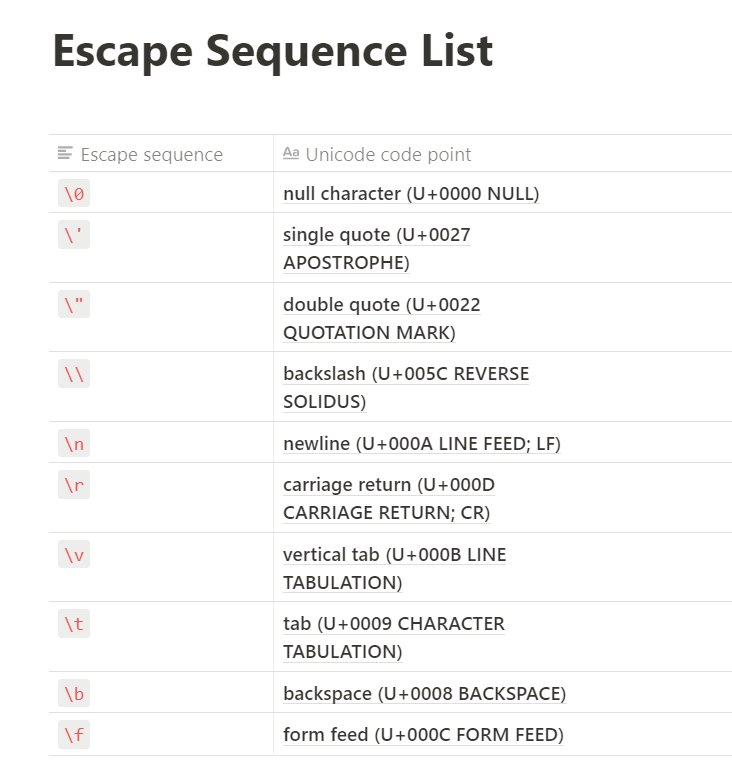The height and width of the screenshot is (780, 732).
Task: Select the \n code tag
Action: click(74, 443)
